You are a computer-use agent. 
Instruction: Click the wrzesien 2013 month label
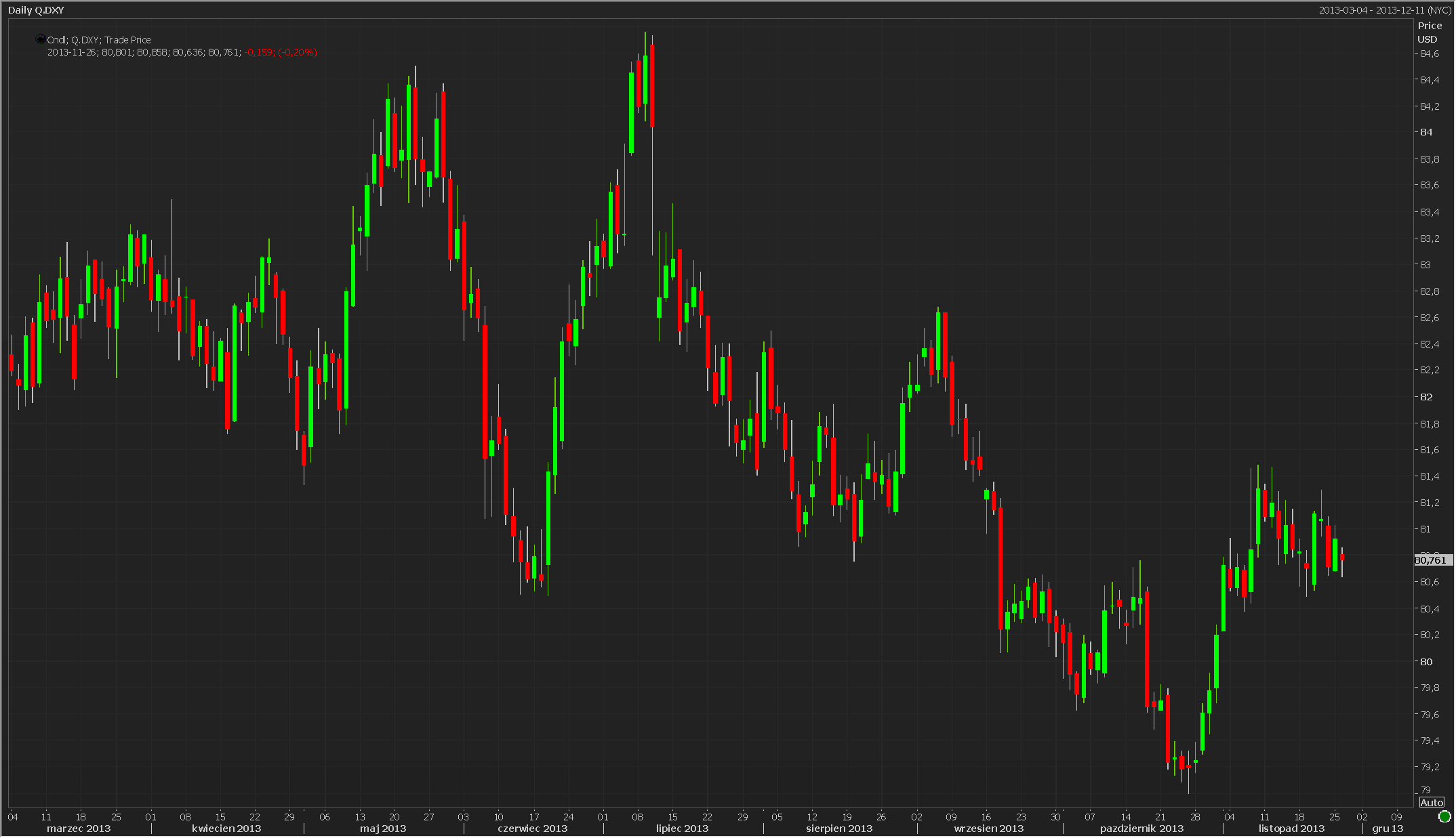(989, 829)
